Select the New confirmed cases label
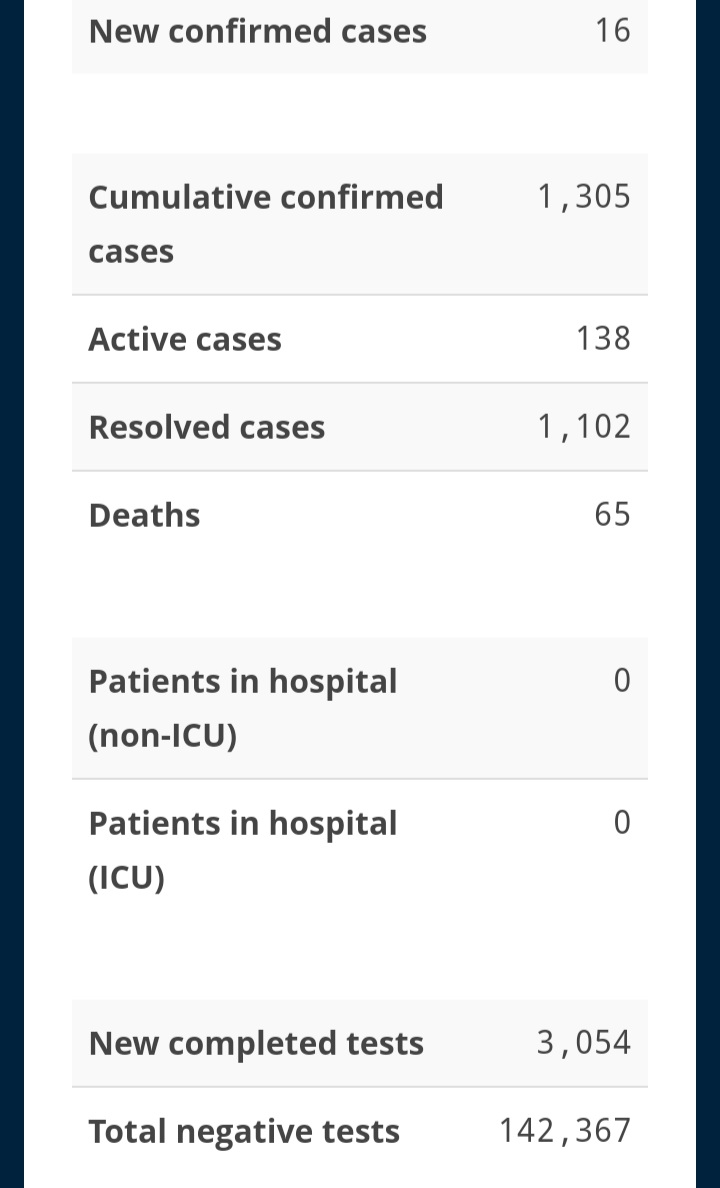 click(x=258, y=32)
